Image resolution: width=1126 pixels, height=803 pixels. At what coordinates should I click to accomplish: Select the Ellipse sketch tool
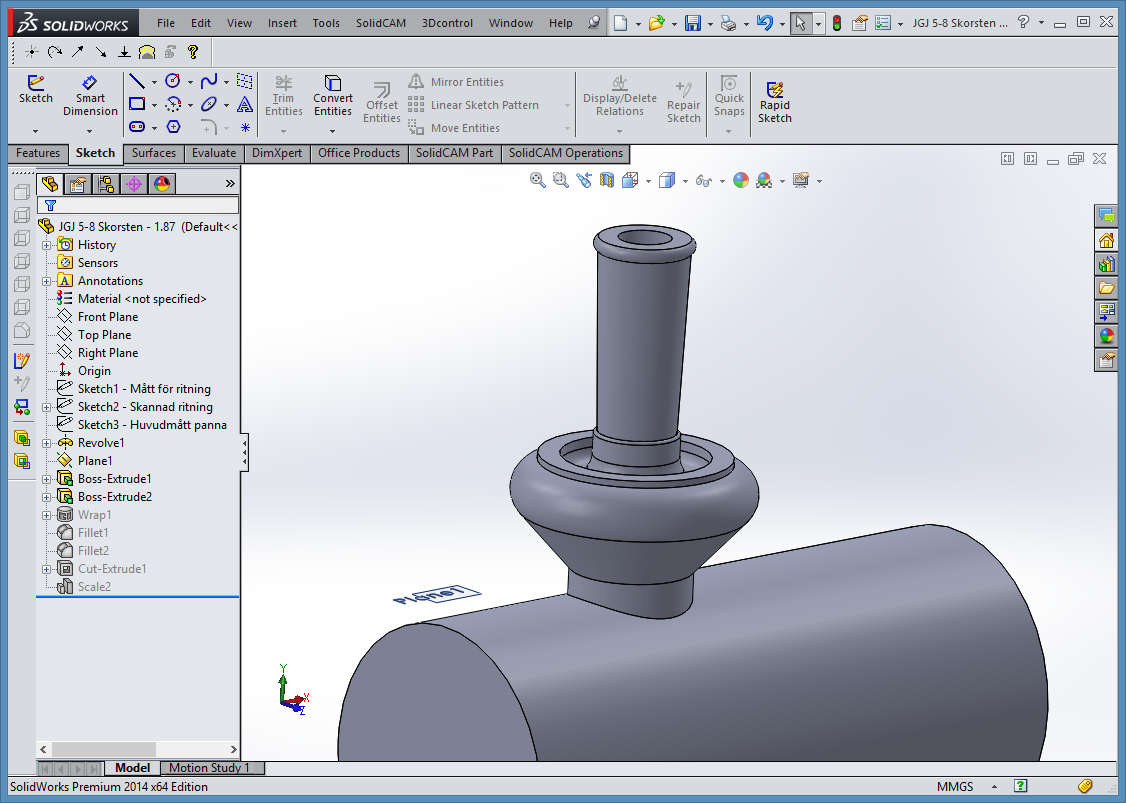tap(209, 104)
